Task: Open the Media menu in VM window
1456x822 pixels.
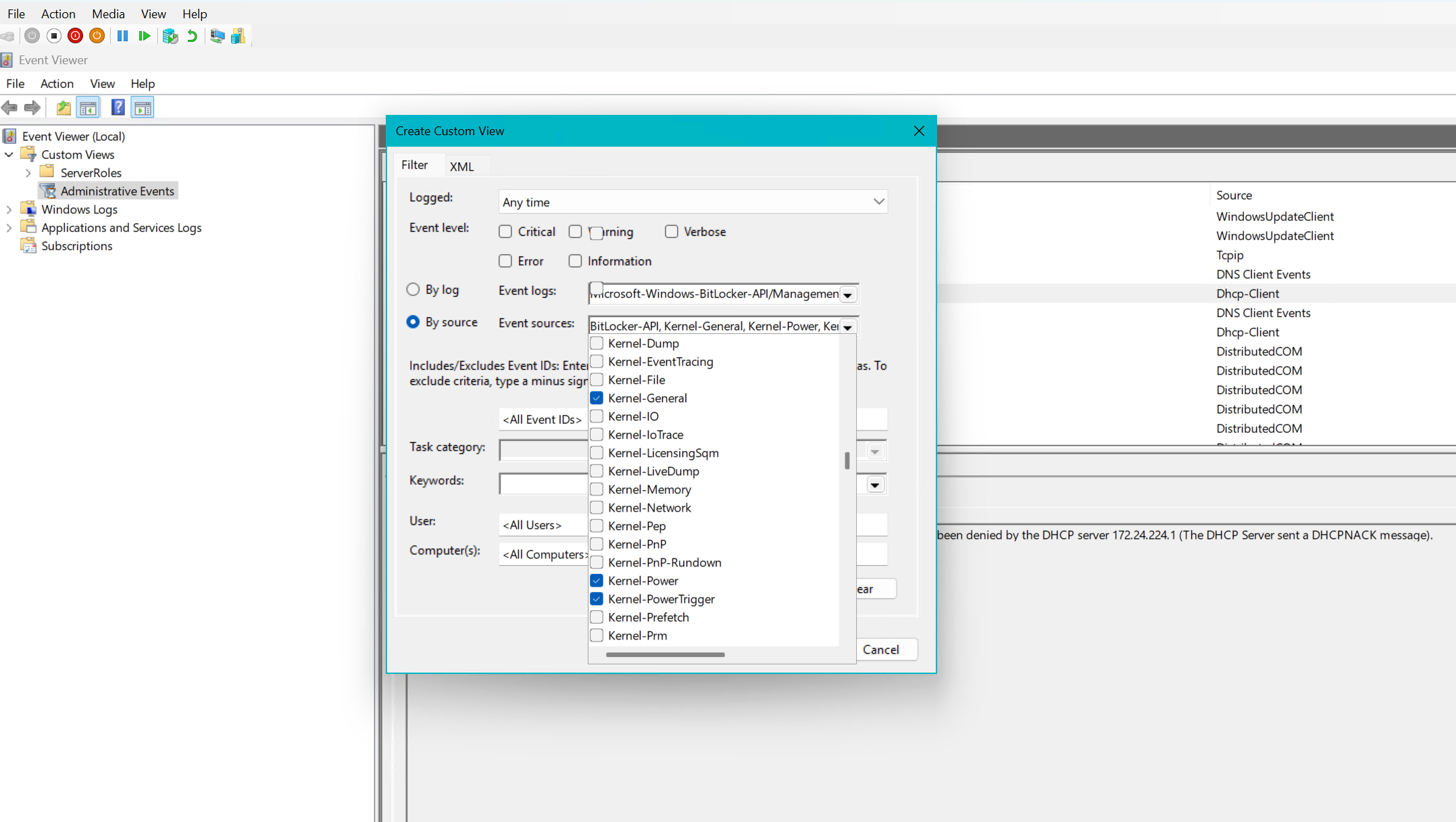Action: click(108, 14)
